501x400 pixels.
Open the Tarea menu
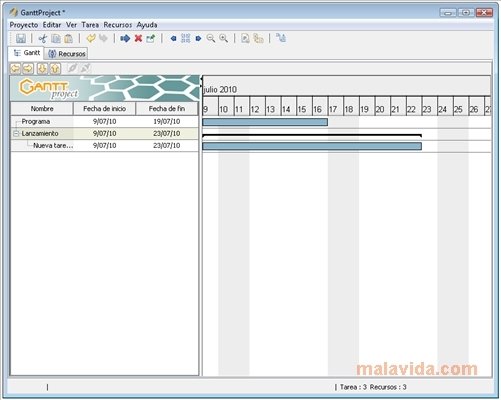(90, 25)
